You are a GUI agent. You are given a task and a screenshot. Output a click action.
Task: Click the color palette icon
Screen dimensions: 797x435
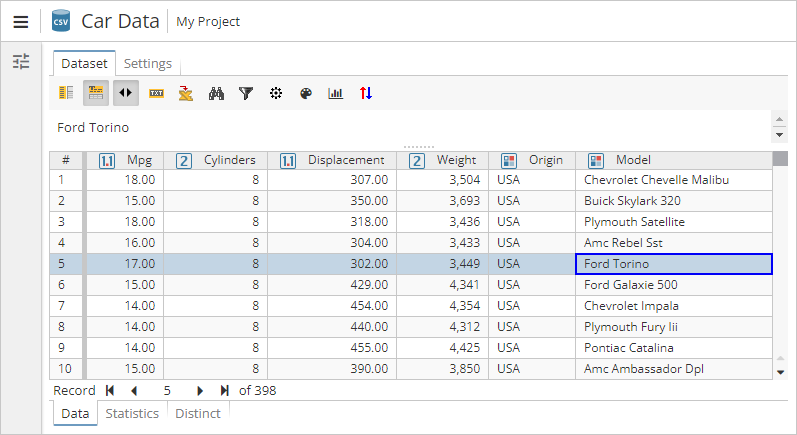tap(306, 93)
